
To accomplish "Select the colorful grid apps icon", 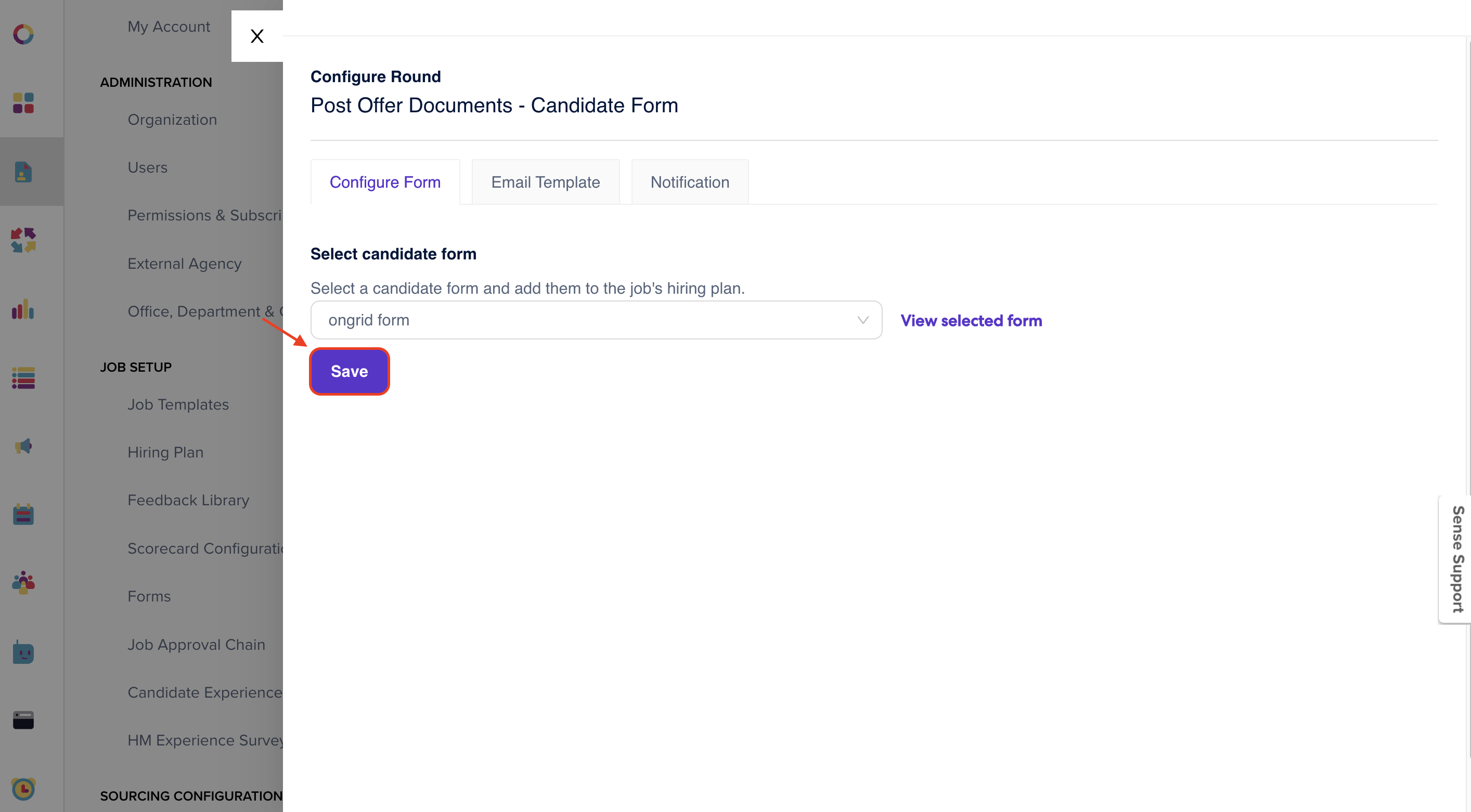I will (23, 103).
